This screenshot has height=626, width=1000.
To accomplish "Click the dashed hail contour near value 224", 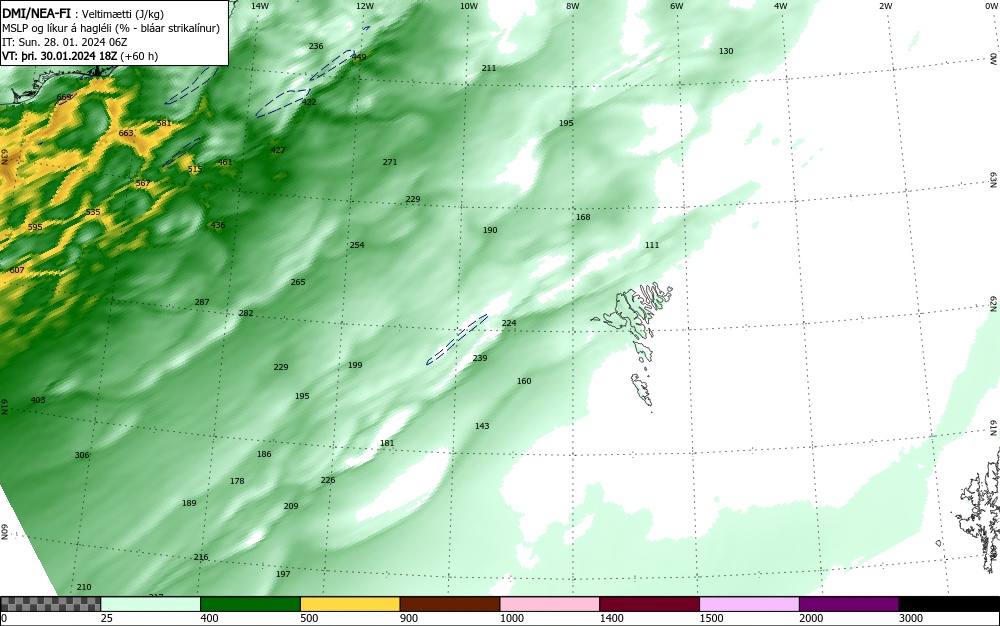I will (457, 339).
